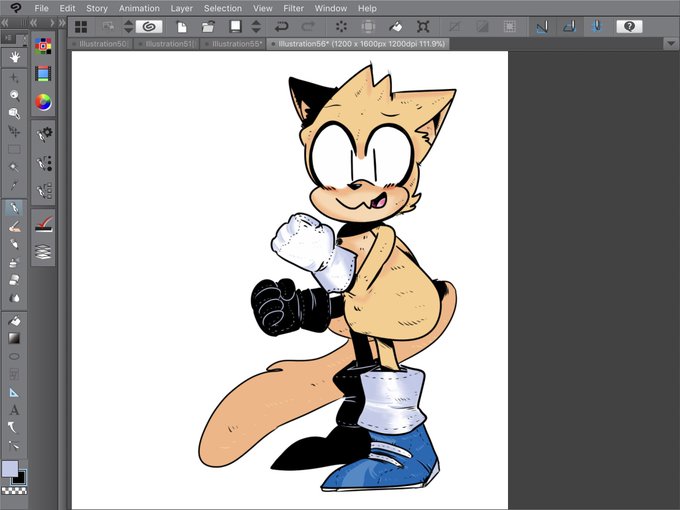
Task: Redo the last undone action
Action: (x=308, y=27)
